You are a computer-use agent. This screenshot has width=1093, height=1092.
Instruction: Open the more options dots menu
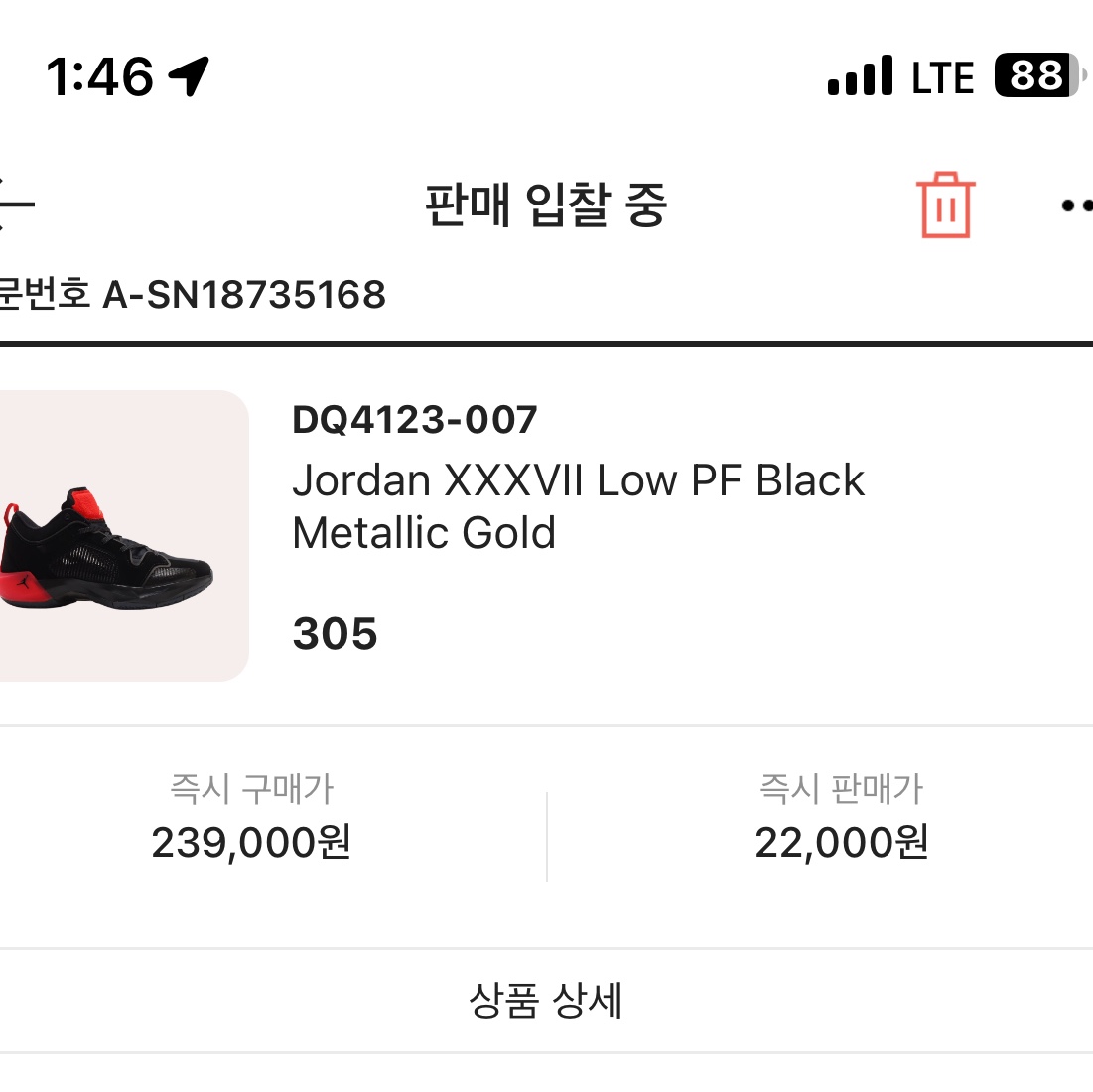click(1076, 206)
